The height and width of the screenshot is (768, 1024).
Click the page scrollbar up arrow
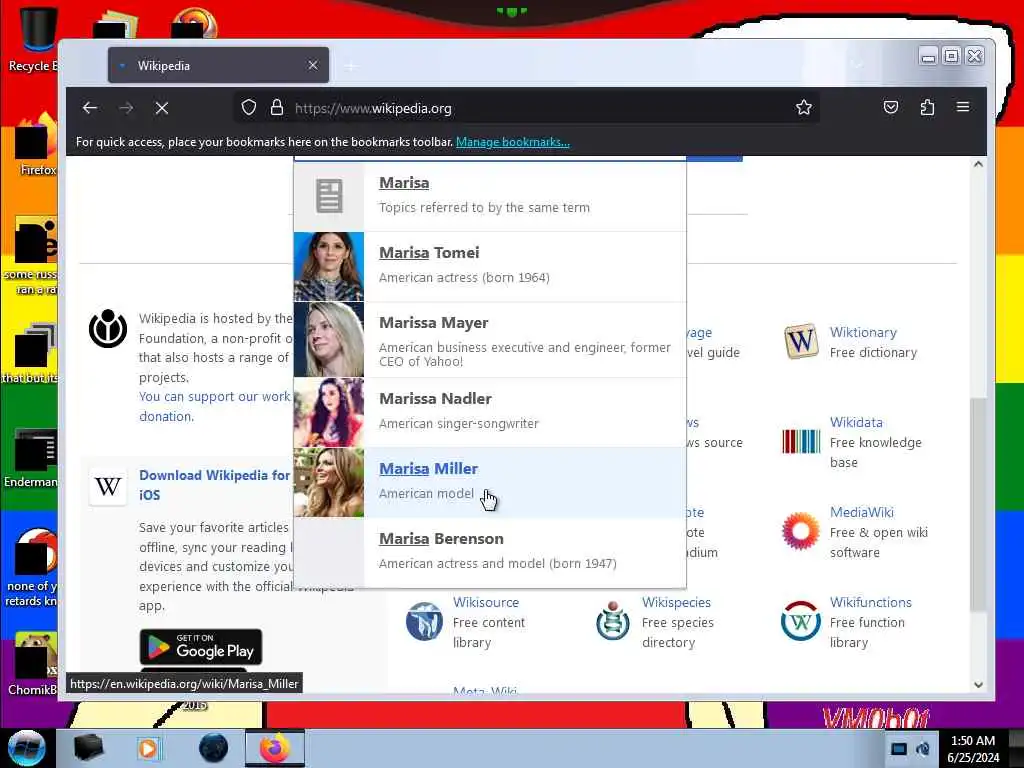click(x=978, y=165)
